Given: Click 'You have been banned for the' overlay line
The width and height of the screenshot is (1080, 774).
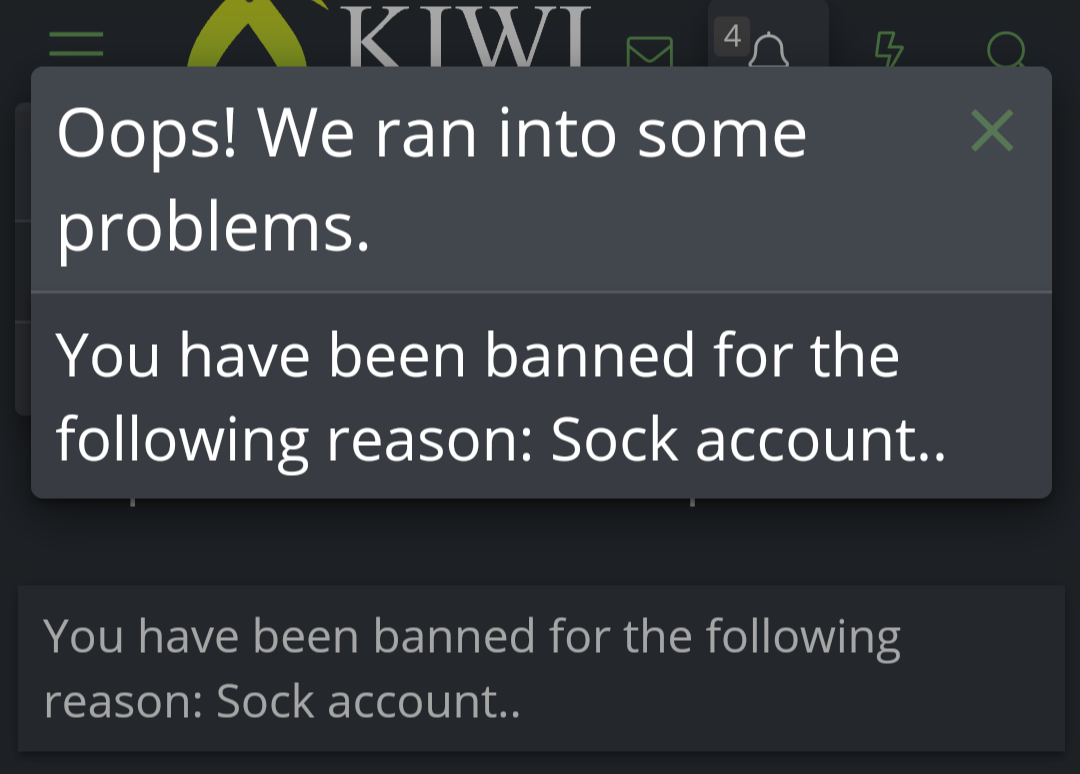Looking at the screenshot, I should point(477,355).
